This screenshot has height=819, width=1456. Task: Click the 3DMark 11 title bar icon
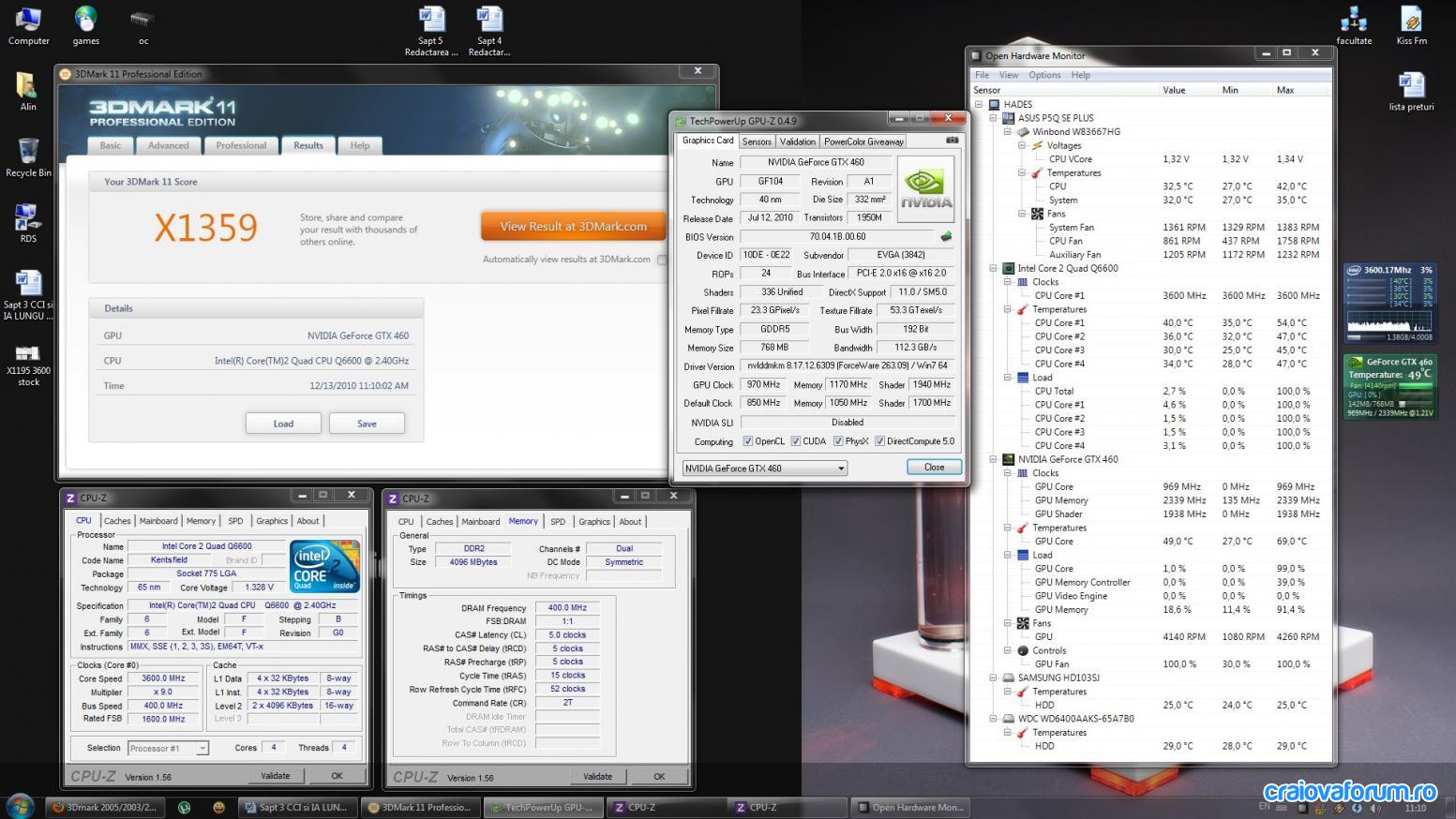click(x=67, y=74)
